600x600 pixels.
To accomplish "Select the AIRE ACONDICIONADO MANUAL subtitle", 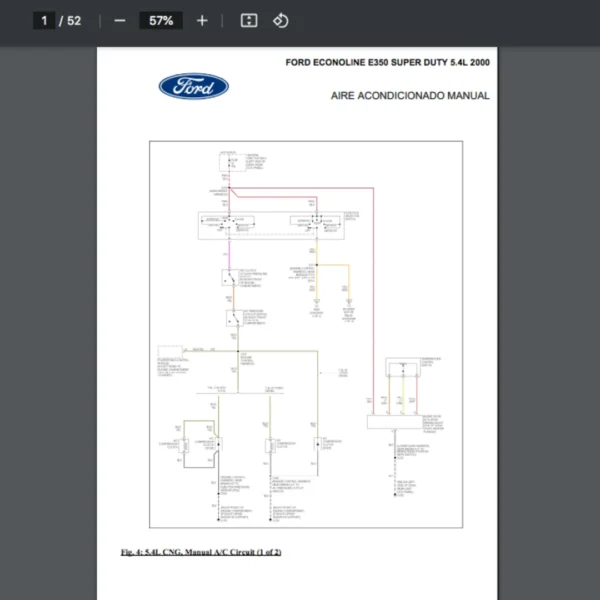I will pos(410,96).
